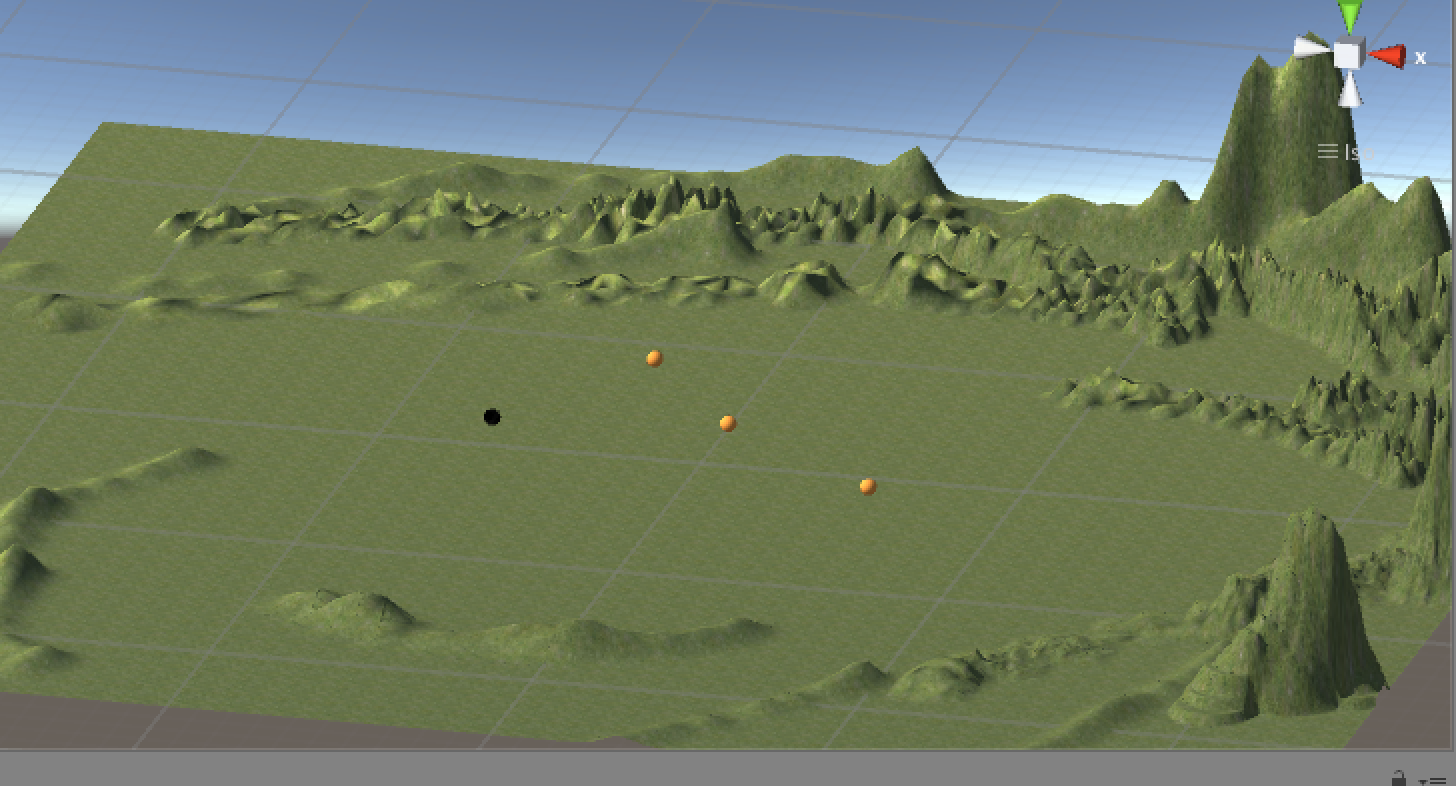Open the panel options menu beside the lock
Image resolution: width=1456 pixels, height=786 pixels.
(x=1433, y=780)
